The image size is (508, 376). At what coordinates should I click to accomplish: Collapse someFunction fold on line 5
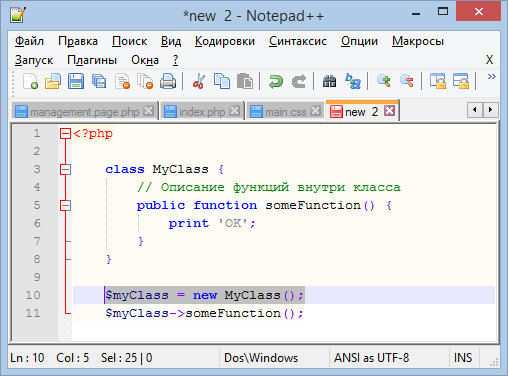[65, 205]
